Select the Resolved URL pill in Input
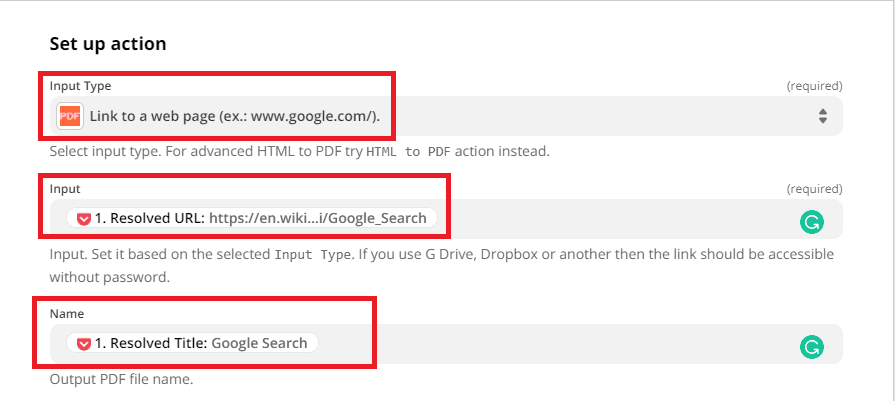The height and width of the screenshot is (401, 895). pos(252,218)
